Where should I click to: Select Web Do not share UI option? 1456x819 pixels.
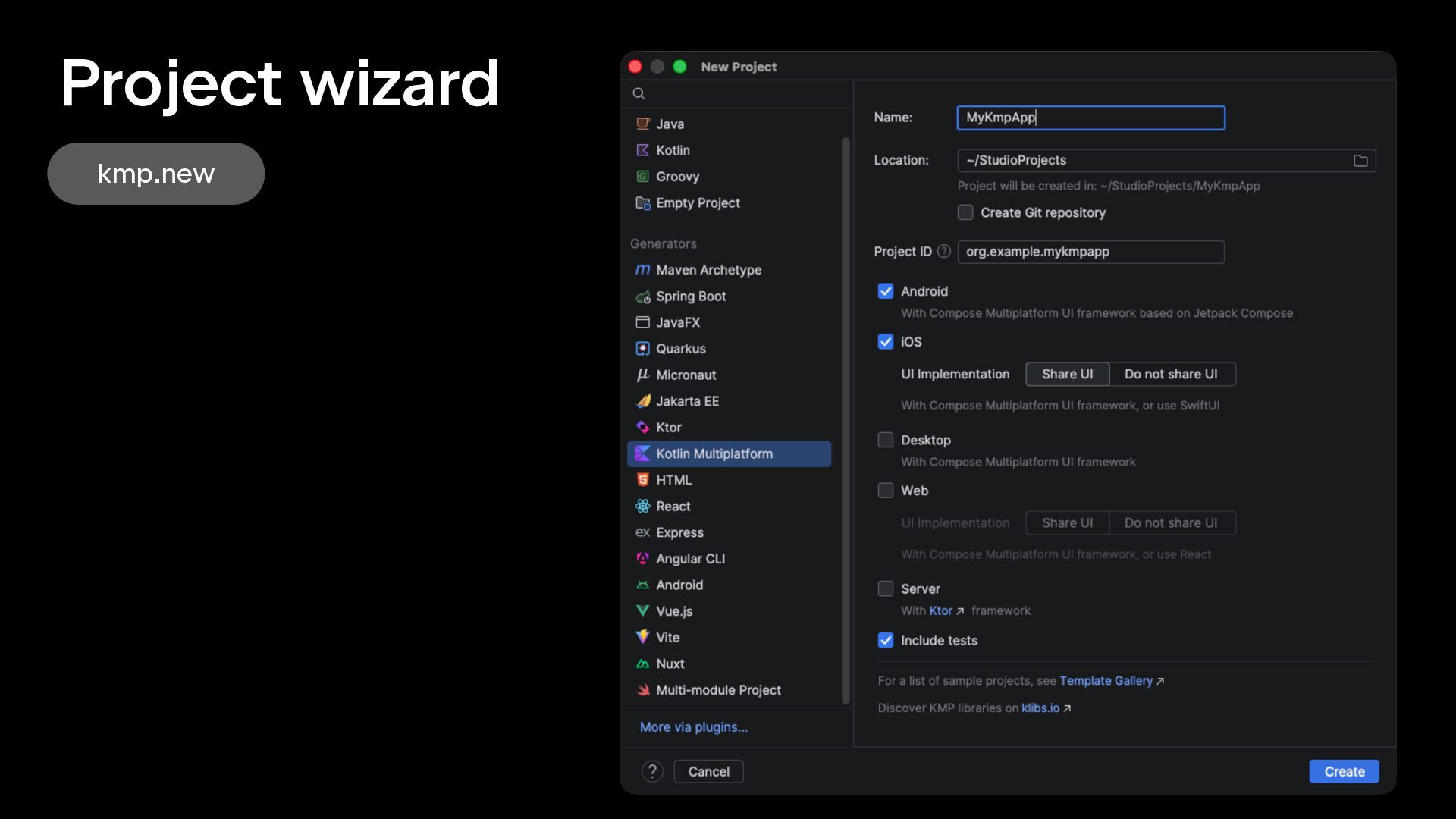click(1172, 523)
